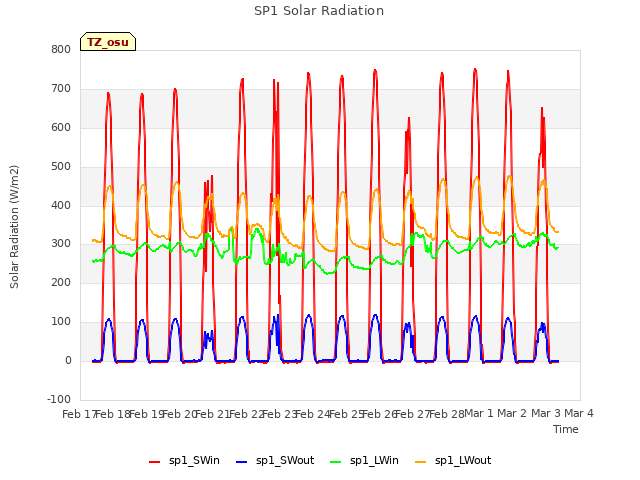Click the sp1_SWin legend label

pyautogui.click(x=194, y=461)
